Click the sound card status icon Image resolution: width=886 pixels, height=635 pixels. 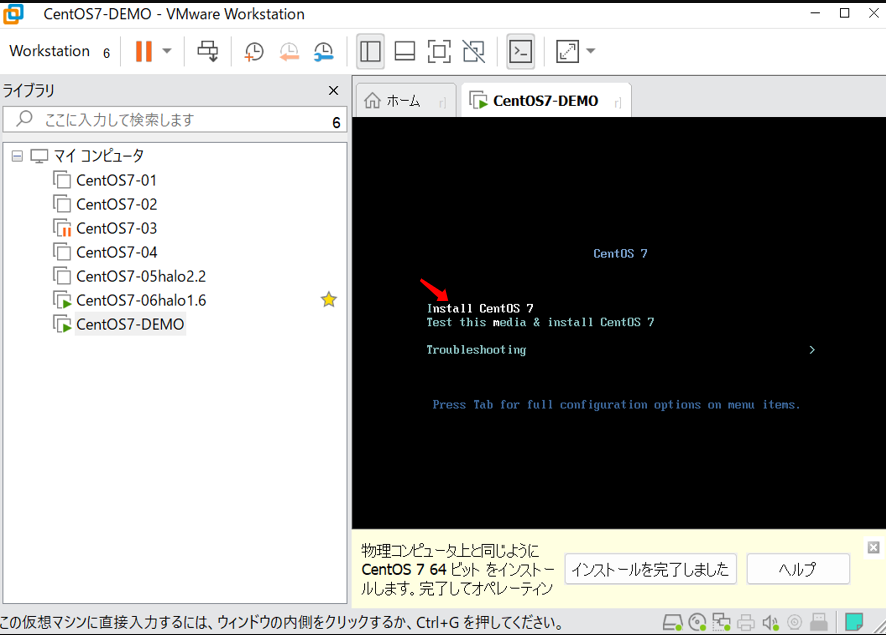coord(770,623)
